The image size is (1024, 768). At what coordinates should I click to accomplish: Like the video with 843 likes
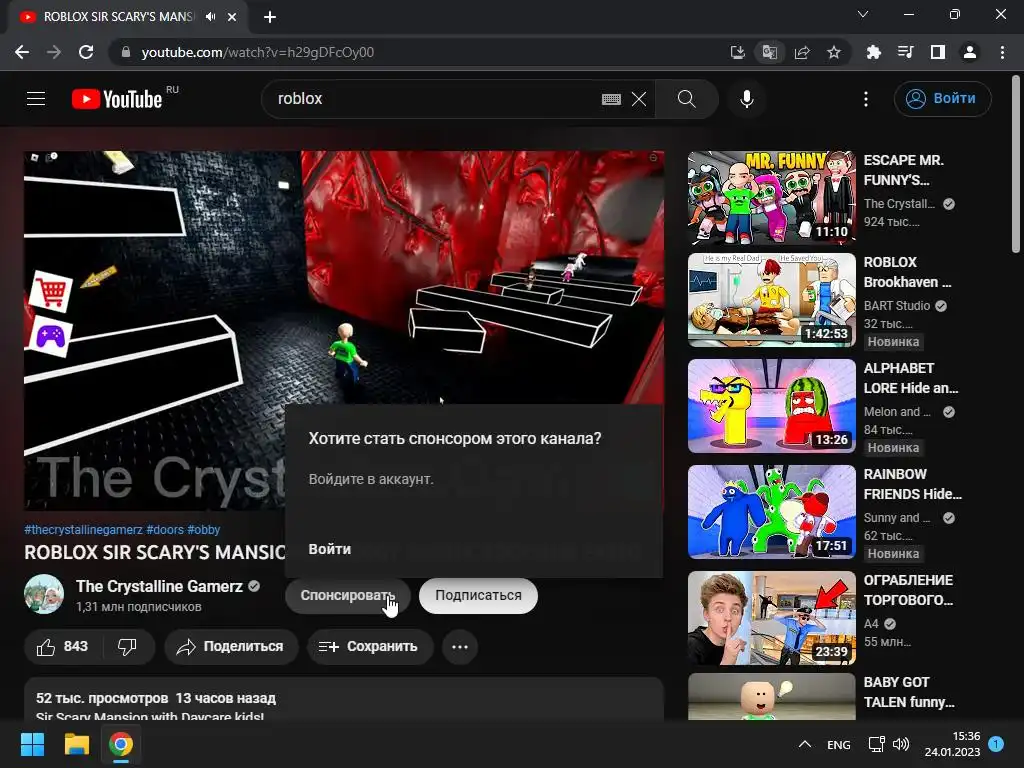62,647
